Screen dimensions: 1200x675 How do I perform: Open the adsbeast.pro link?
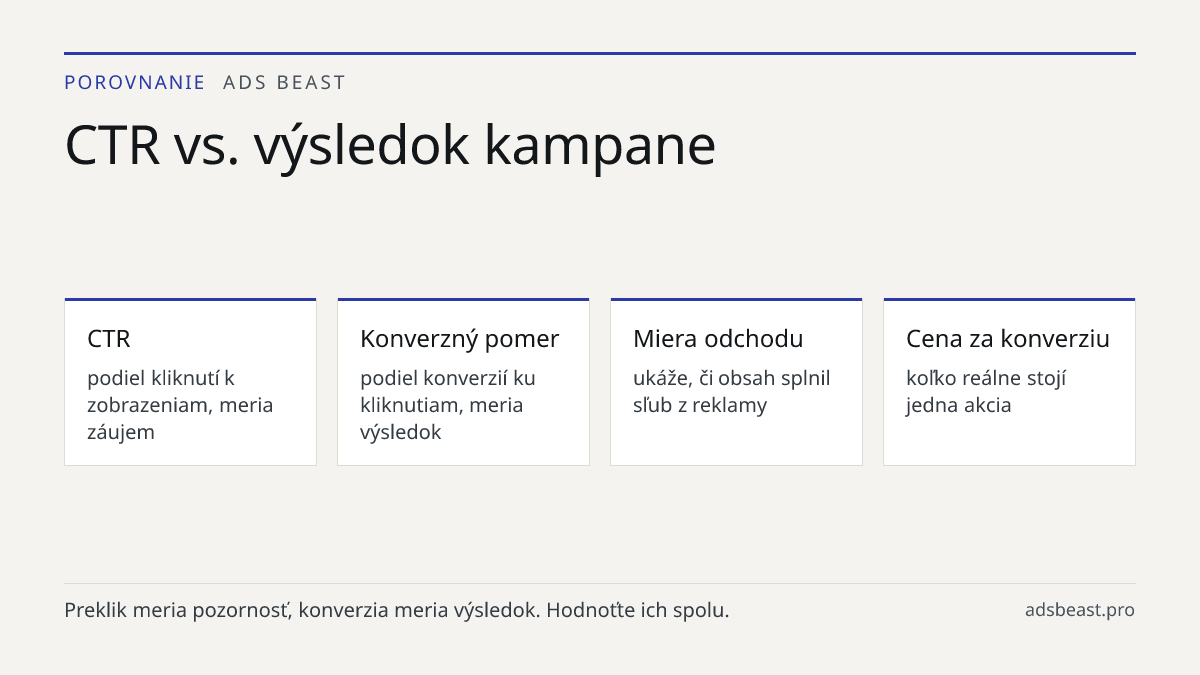point(1080,610)
